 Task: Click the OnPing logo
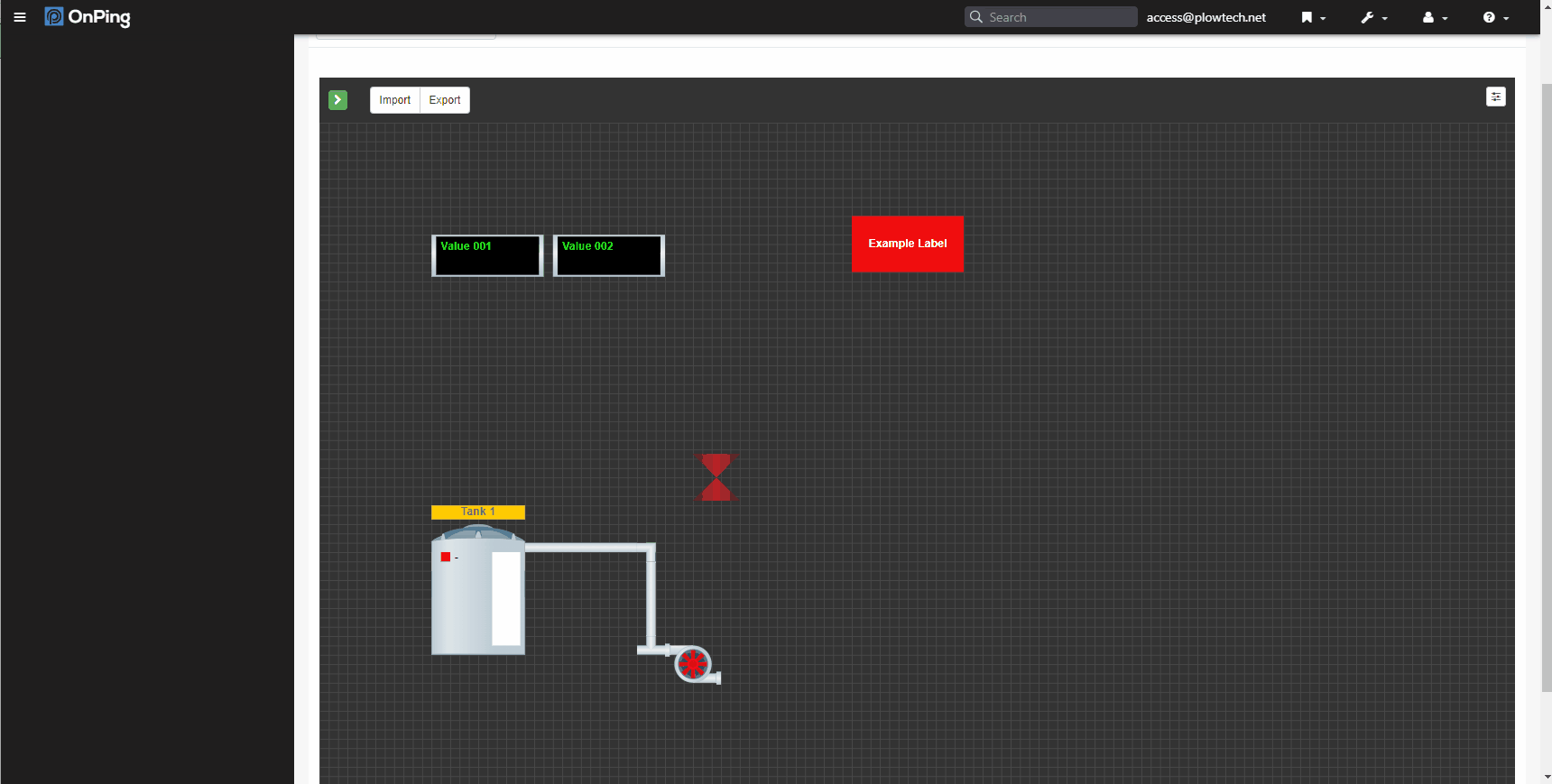[x=88, y=17]
